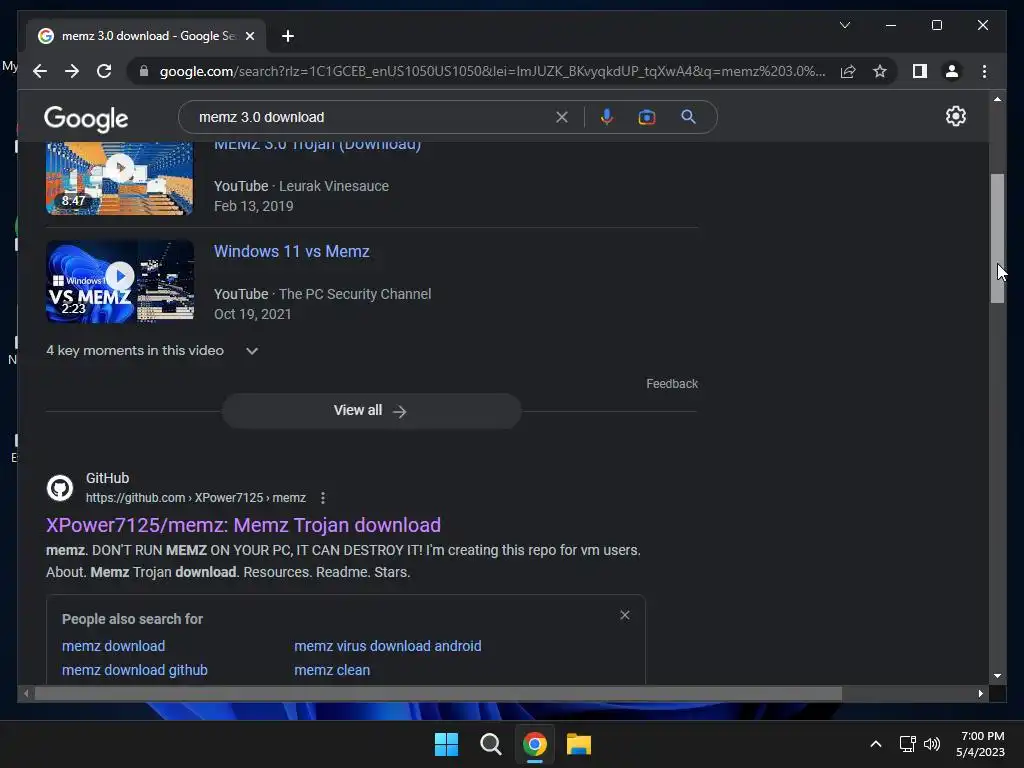
Task: Open network settings in system tray
Action: point(907,744)
